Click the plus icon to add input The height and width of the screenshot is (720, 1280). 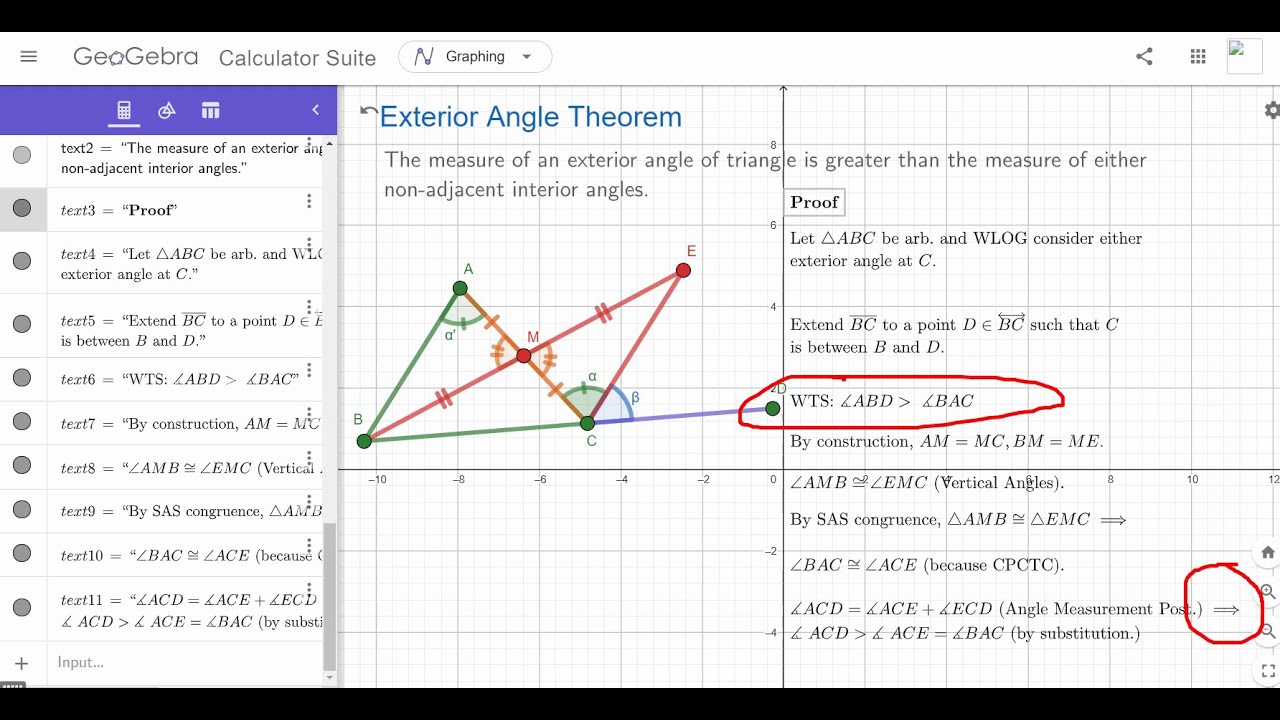(x=22, y=663)
